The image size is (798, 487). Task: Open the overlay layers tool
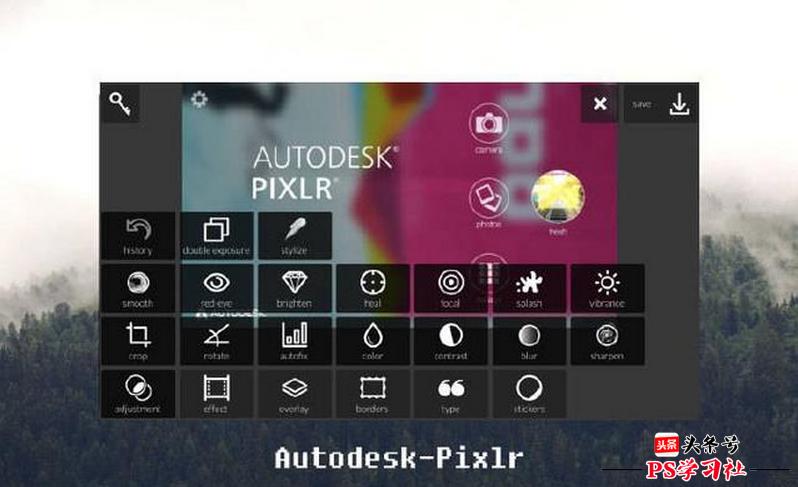(295, 394)
